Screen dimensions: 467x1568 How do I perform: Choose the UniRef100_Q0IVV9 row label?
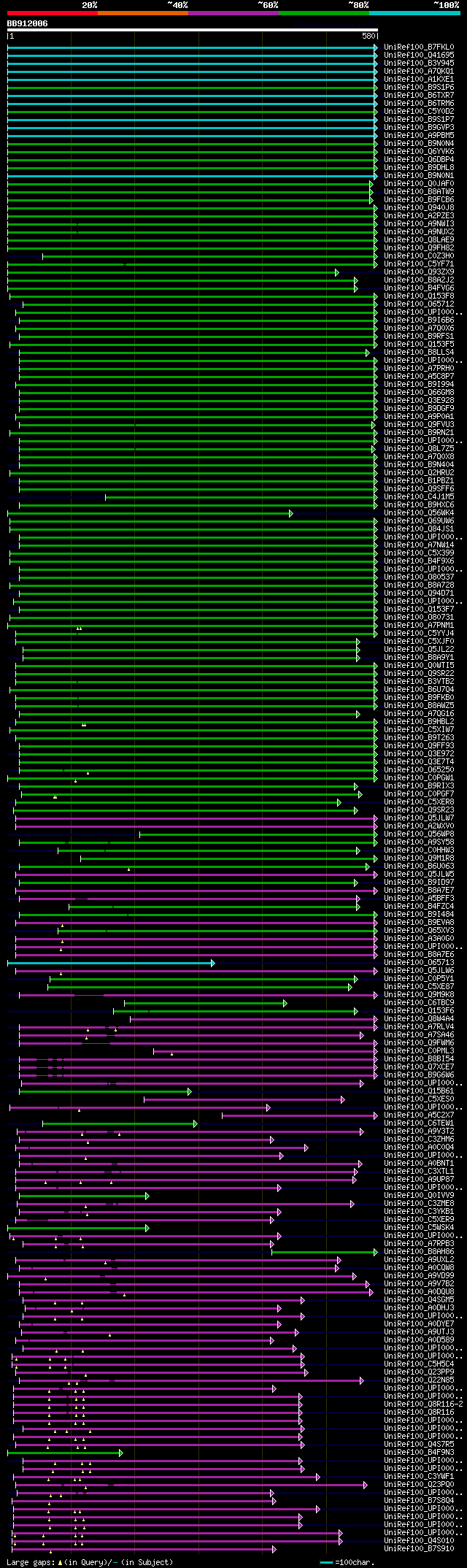pyautogui.click(x=419, y=1196)
